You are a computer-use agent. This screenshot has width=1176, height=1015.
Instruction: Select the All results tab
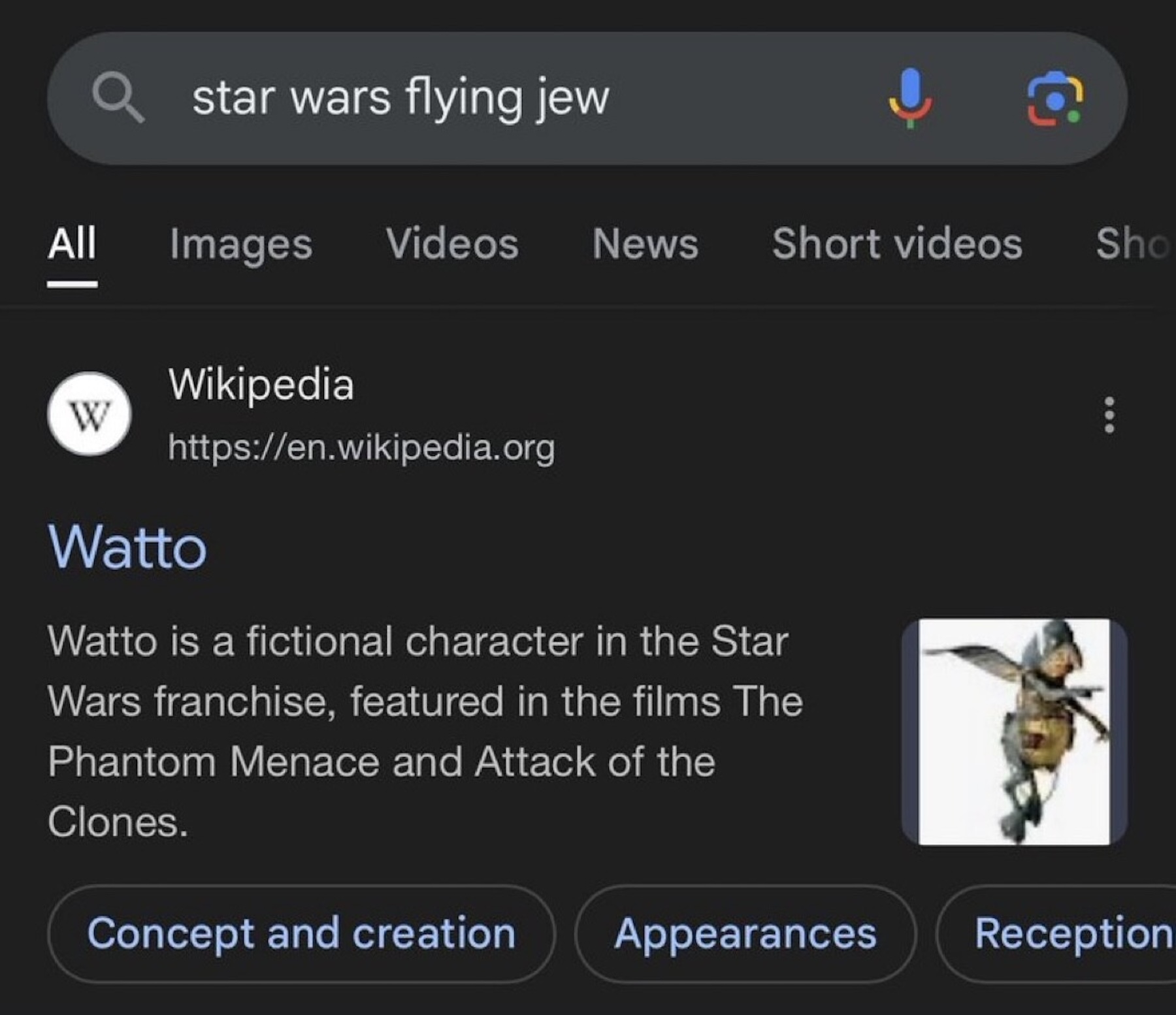point(72,244)
